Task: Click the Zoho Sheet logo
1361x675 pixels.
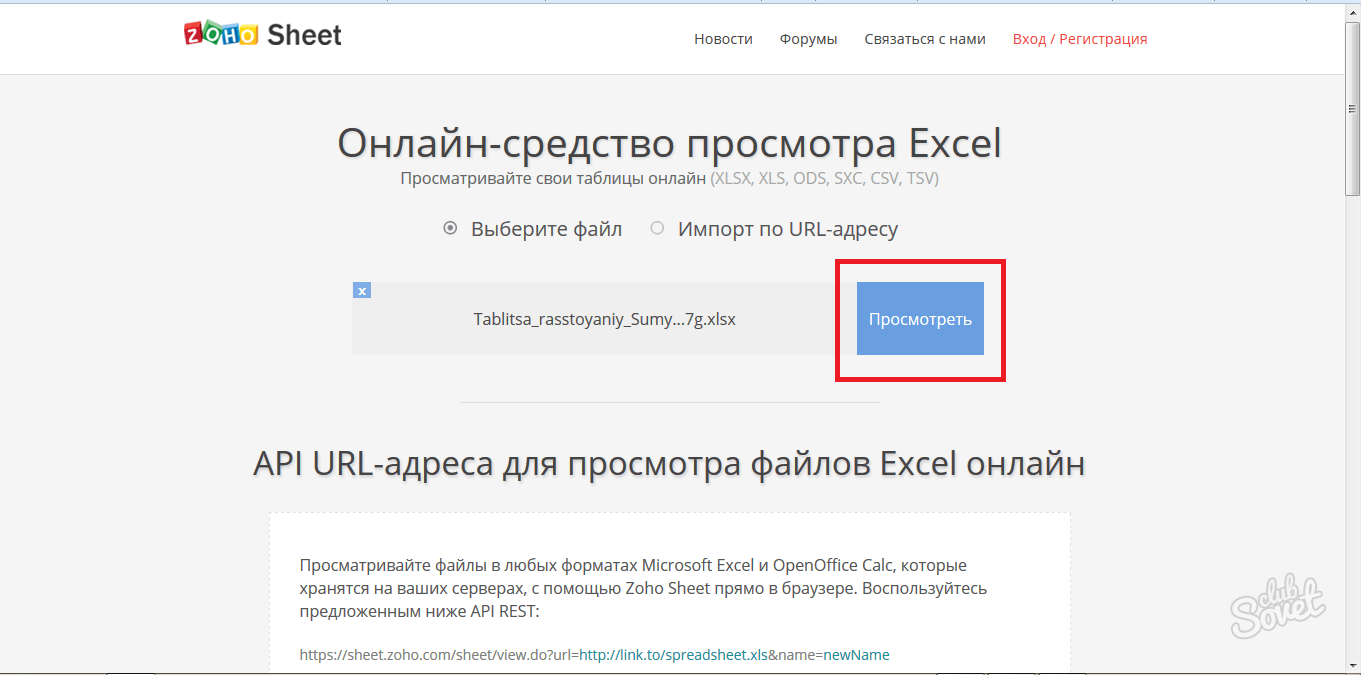Action: click(263, 36)
